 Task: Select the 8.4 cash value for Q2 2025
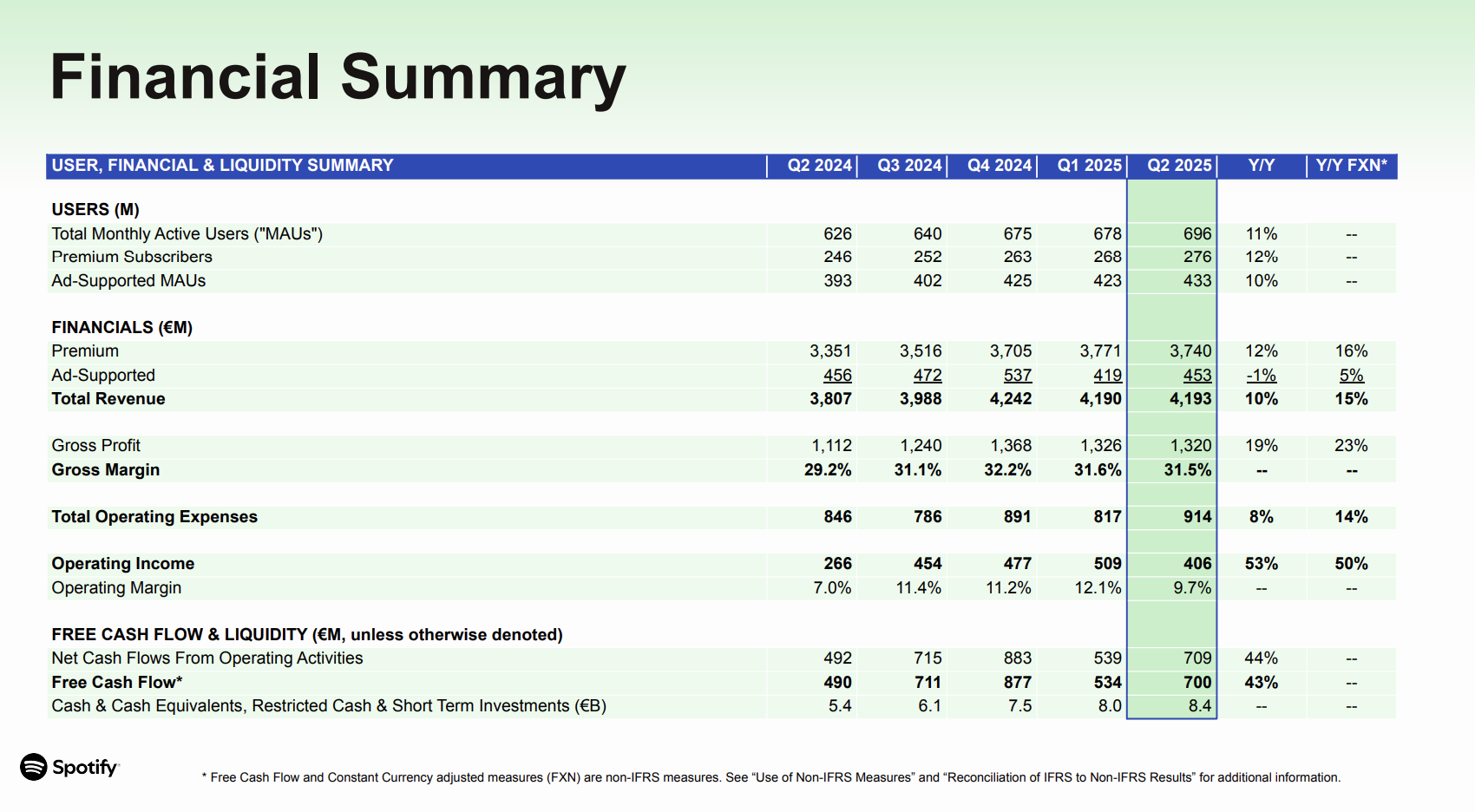(x=1199, y=706)
